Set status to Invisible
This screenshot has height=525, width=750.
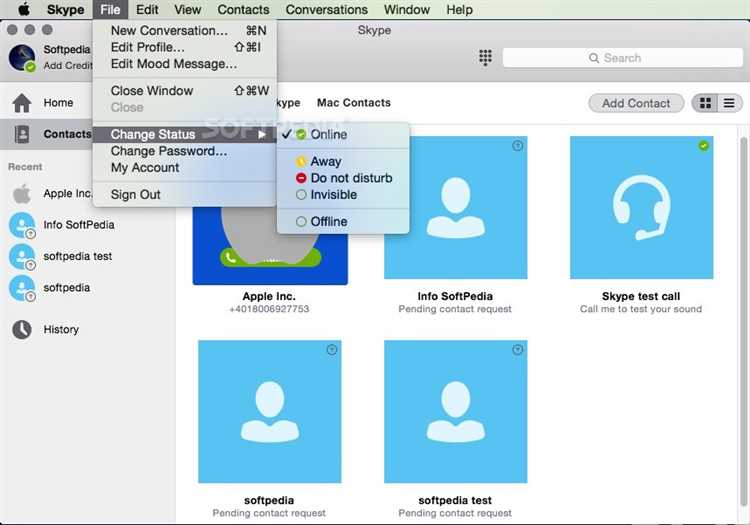click(x=333, y=195)
